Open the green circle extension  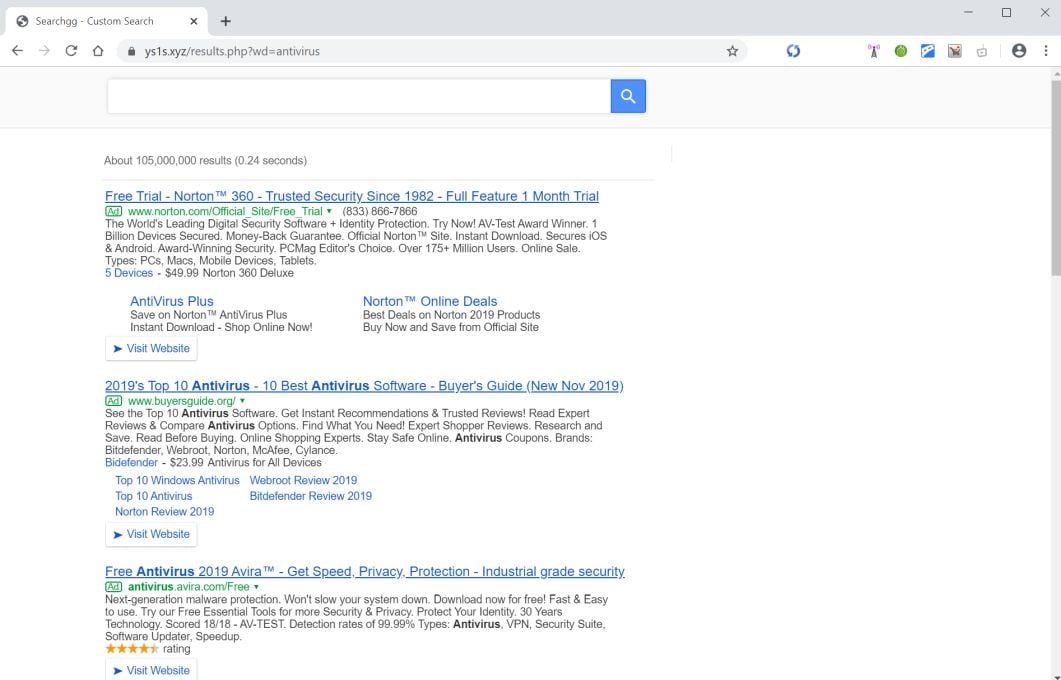pyautogui.click(x=901, y=51)
